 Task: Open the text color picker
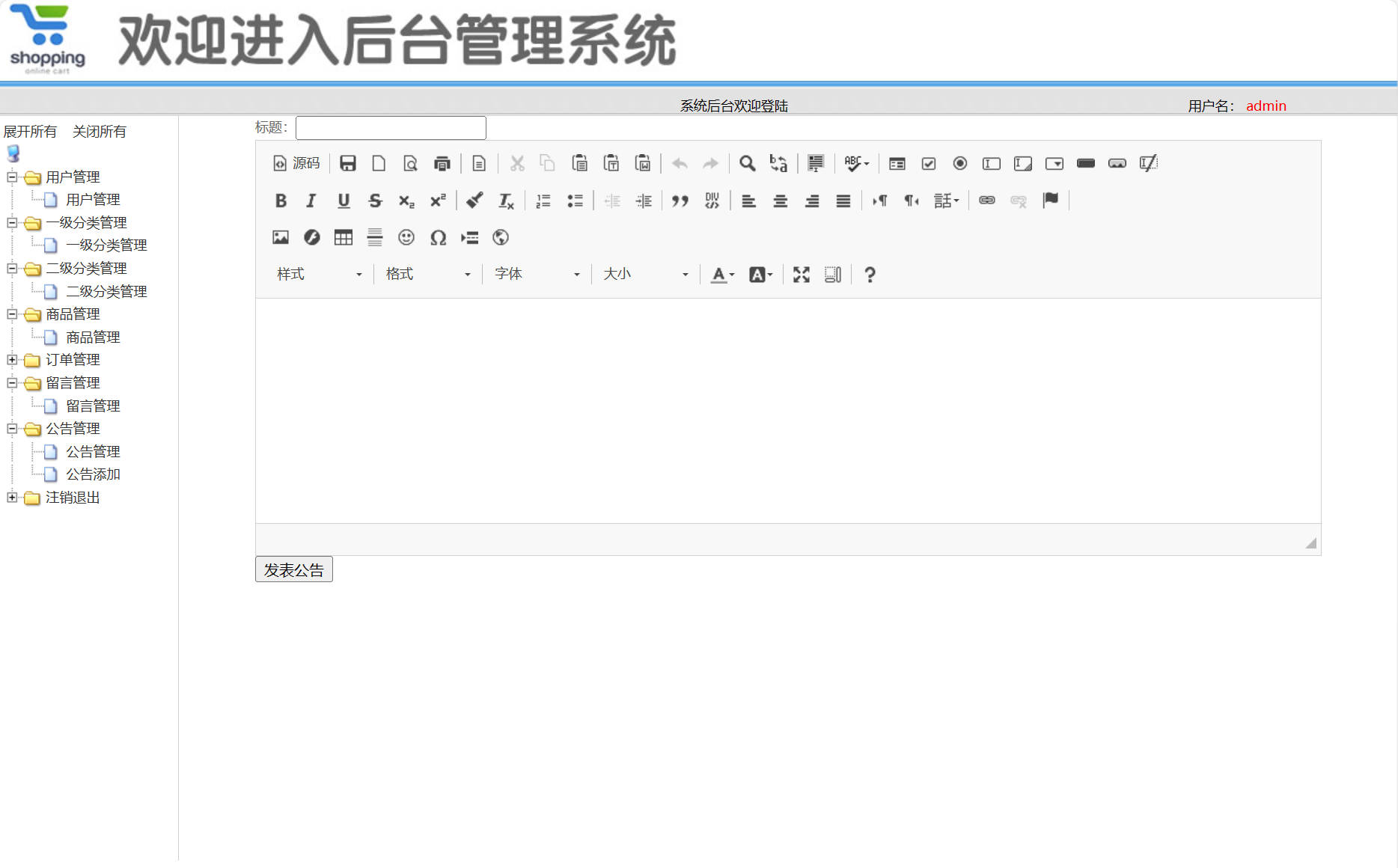(720, 275)
